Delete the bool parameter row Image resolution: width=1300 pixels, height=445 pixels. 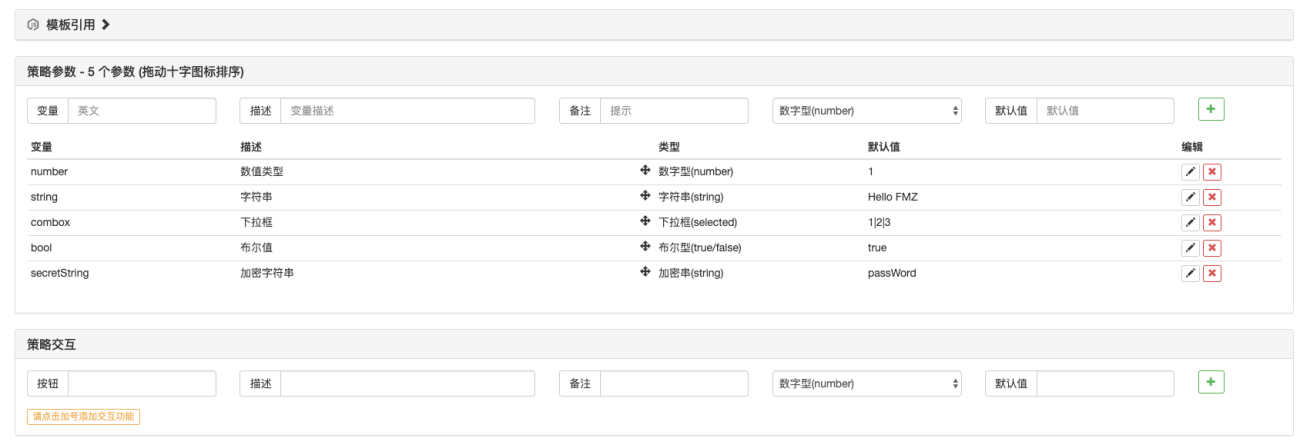click(1212, 248)
